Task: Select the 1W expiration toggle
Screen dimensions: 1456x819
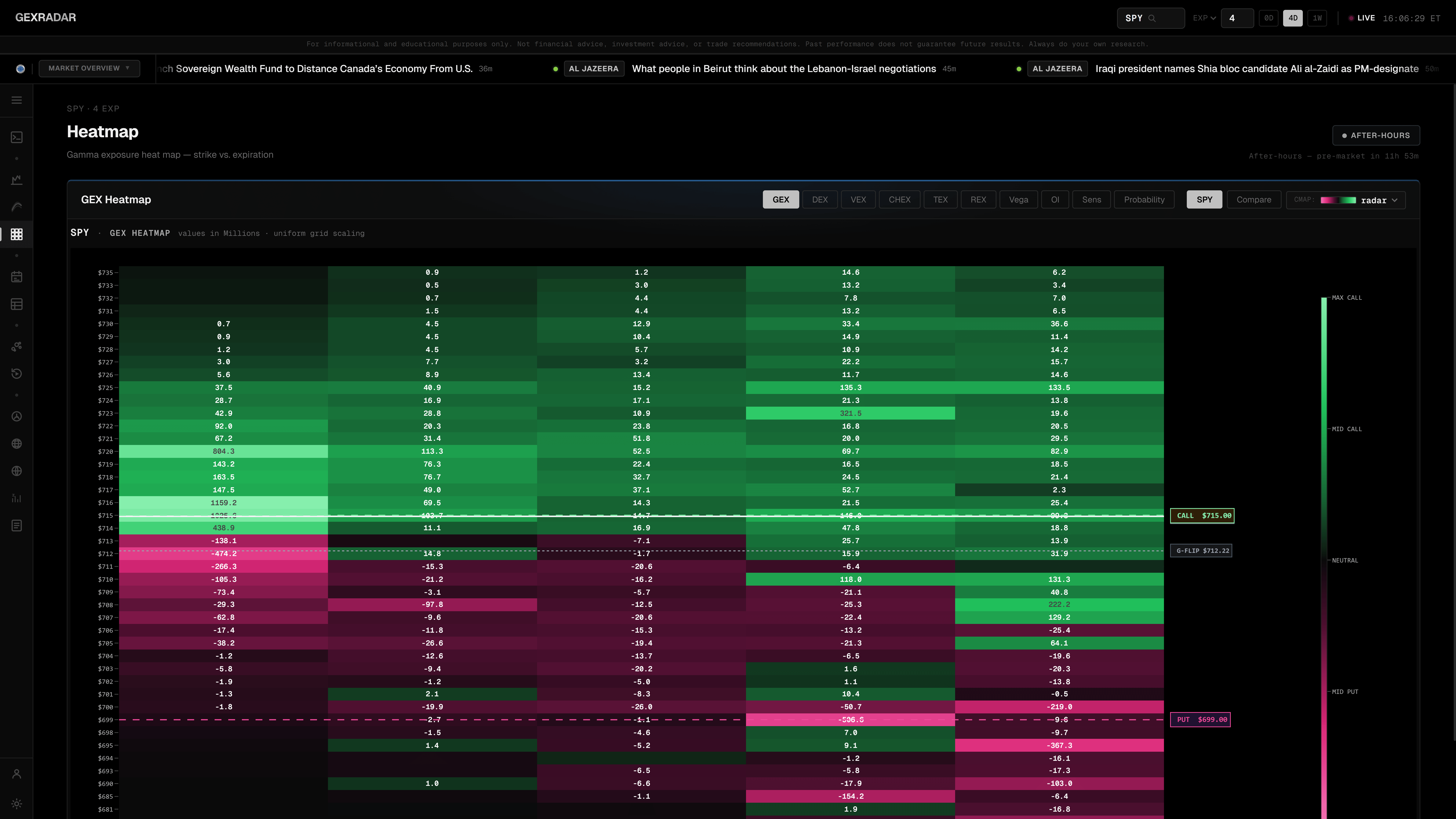Action: (1317, 18)
